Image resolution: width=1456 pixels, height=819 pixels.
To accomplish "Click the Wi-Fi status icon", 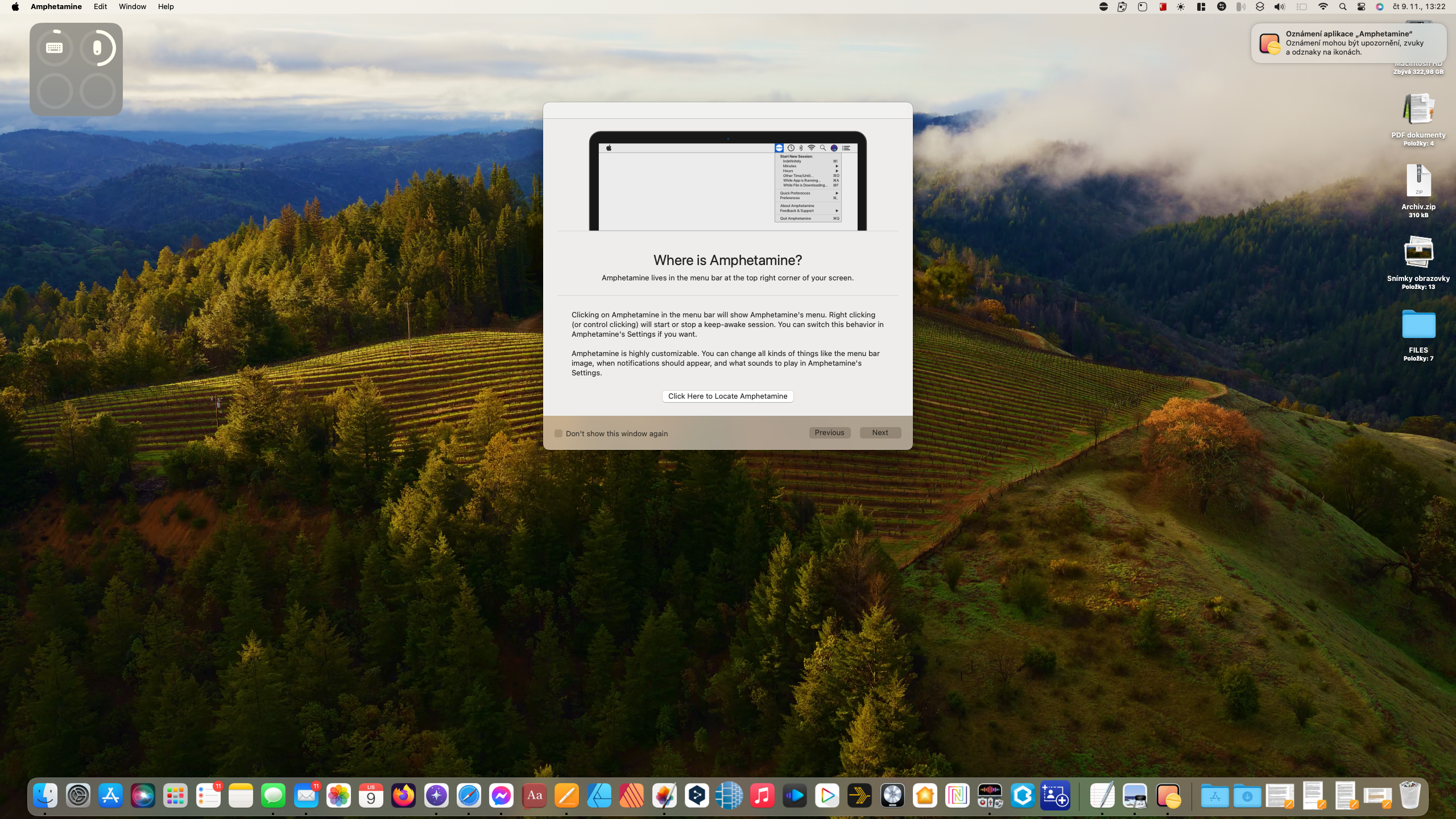I will coord(1323,7).
